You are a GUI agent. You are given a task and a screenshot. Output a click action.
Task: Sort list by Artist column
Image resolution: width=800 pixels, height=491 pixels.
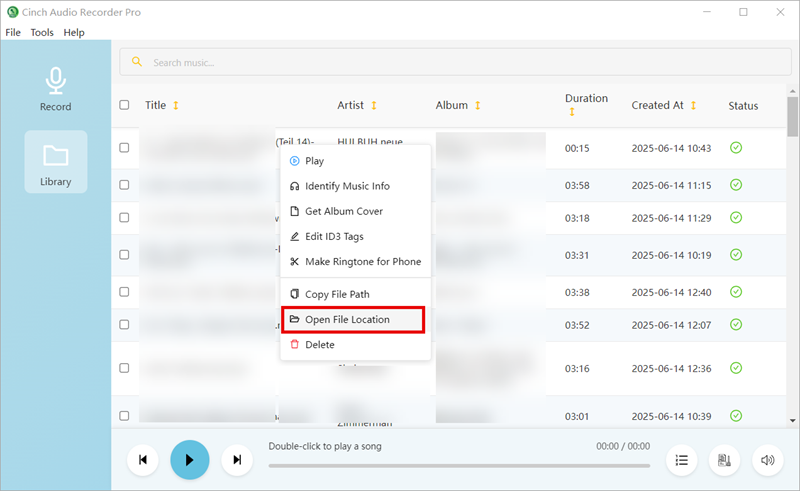[374, 106]
